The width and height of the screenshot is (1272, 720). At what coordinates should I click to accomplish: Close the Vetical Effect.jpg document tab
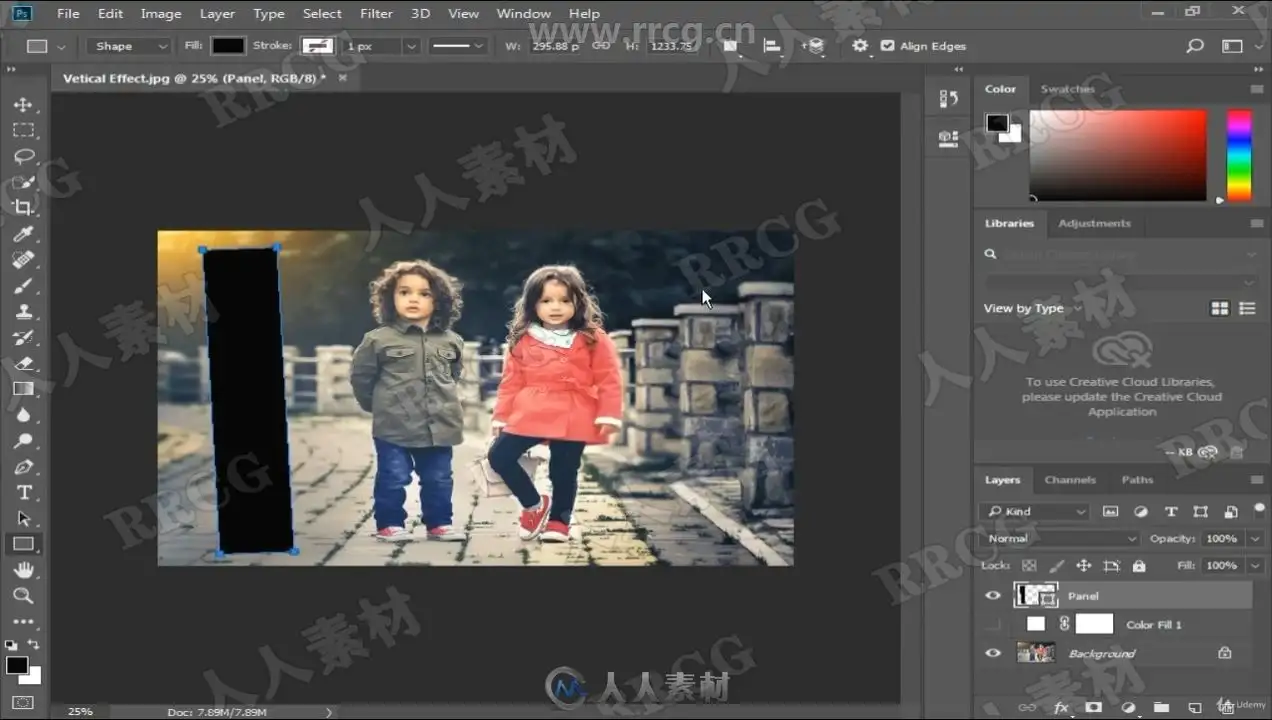coord(342,77)
